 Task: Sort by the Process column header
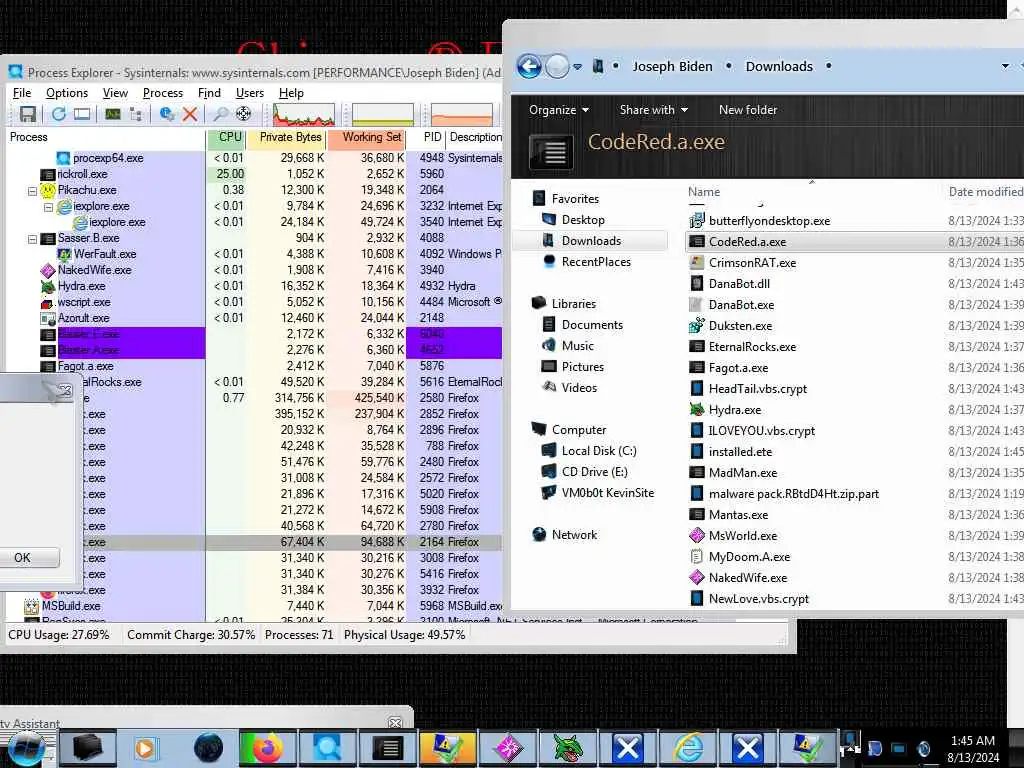tap(105, 137)
